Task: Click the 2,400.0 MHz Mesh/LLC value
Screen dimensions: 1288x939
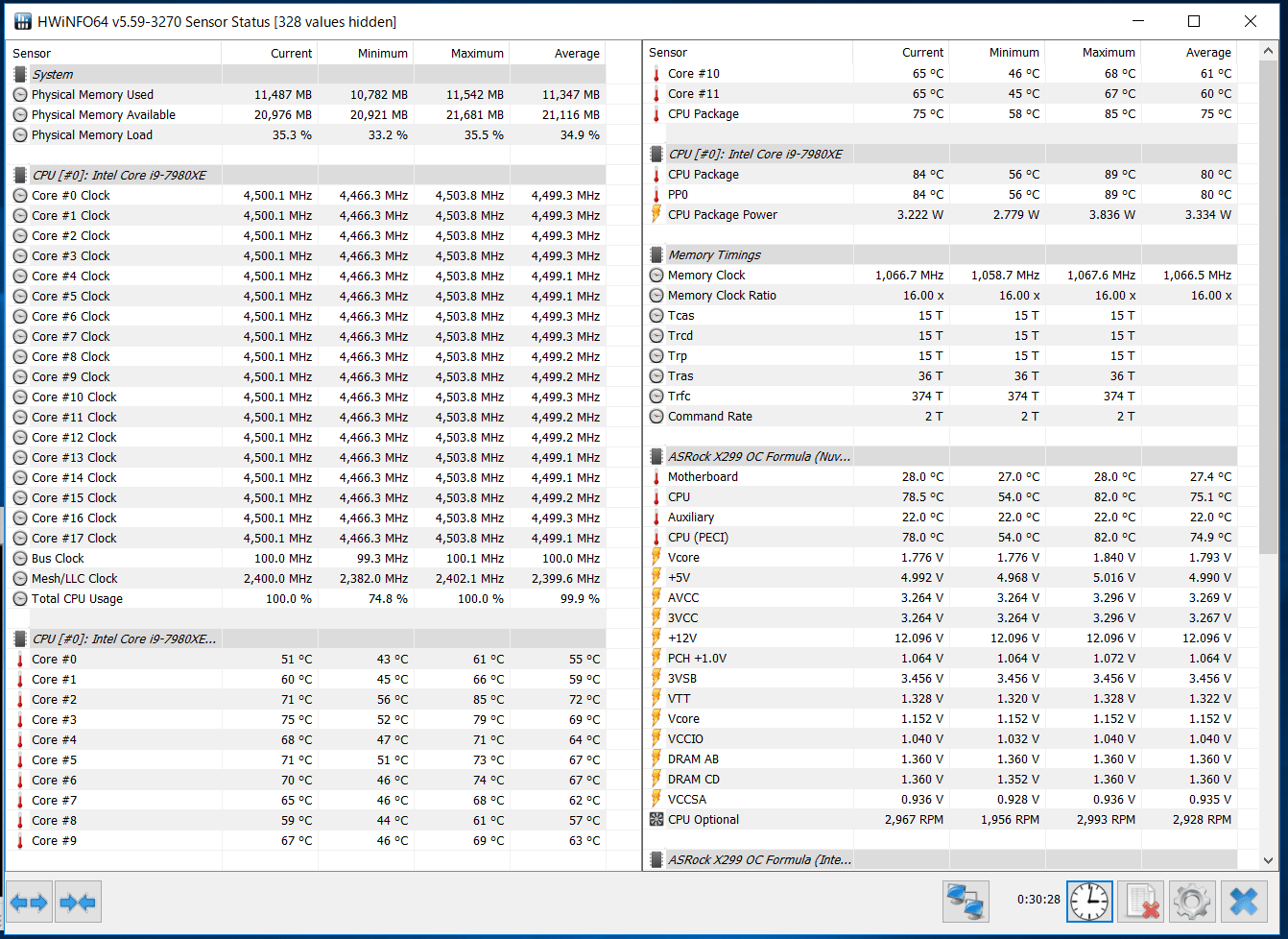Action: coord(277,578)
